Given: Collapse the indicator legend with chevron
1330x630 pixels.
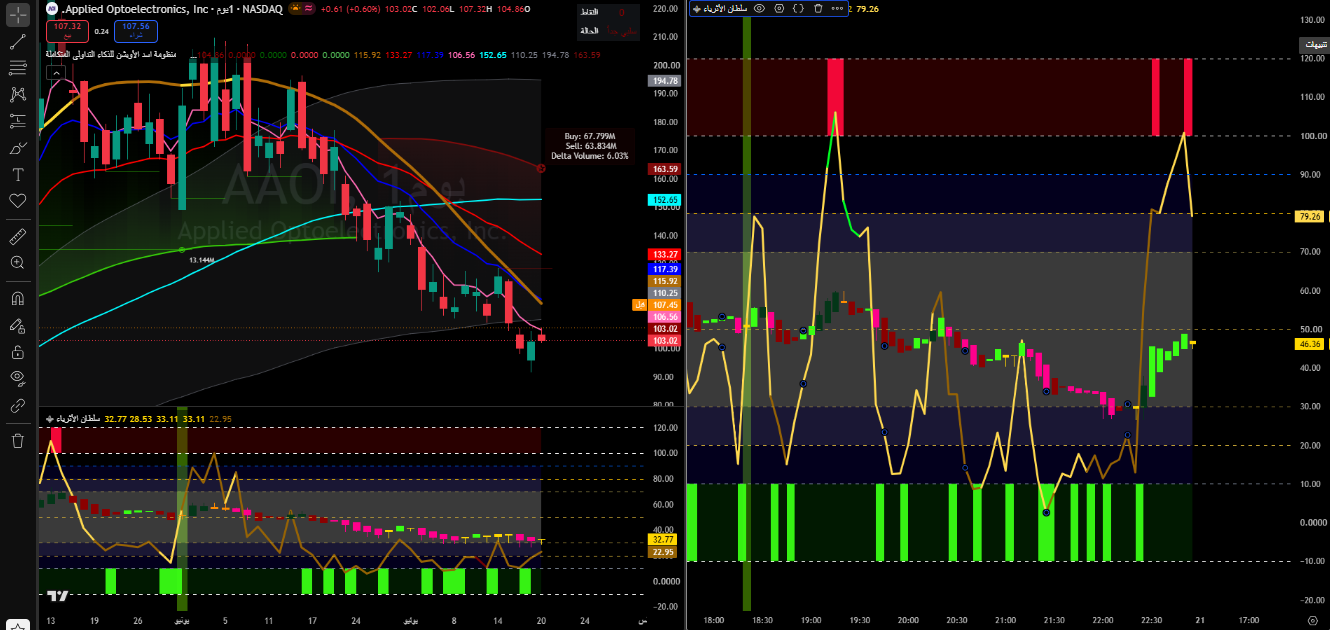Looking at the screenshot, I should (x=56, y=73).
